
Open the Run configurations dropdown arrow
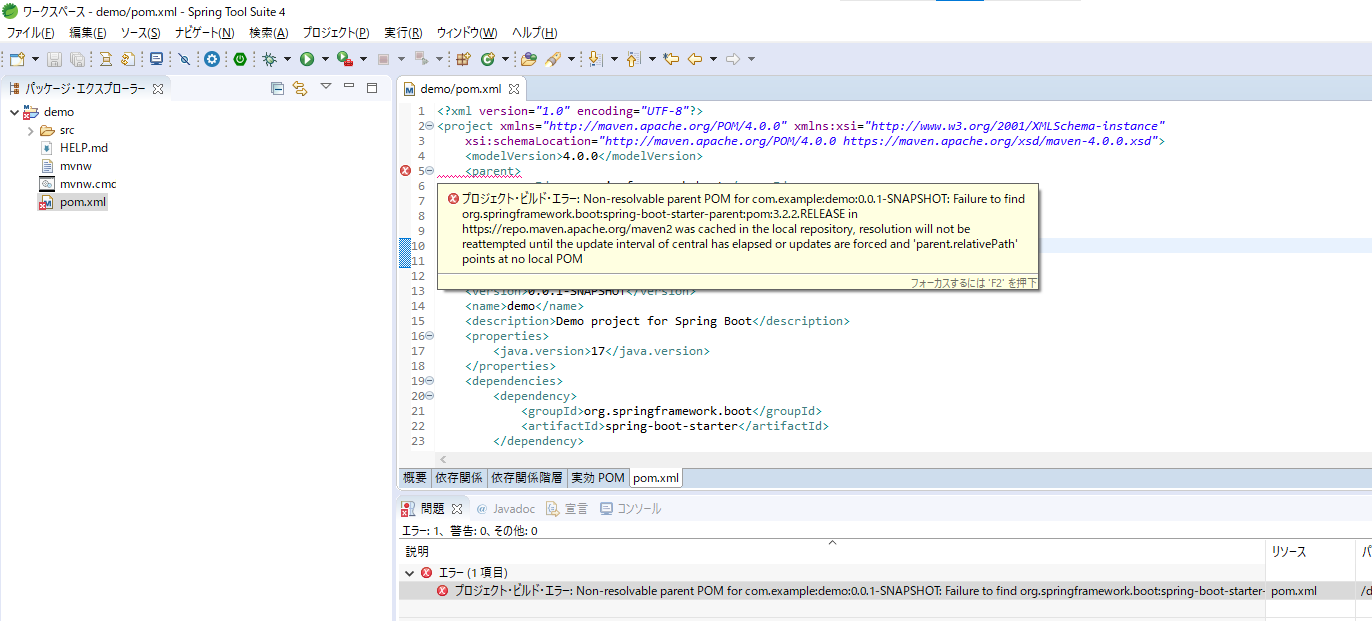click(x=325, y=59)
